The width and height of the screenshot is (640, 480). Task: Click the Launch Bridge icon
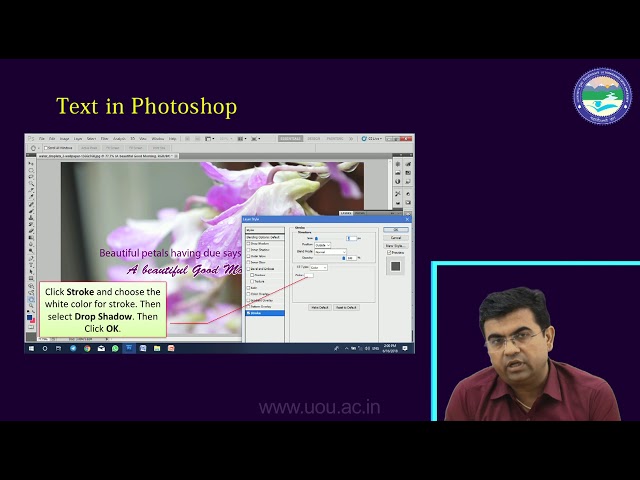pos(187,139)
